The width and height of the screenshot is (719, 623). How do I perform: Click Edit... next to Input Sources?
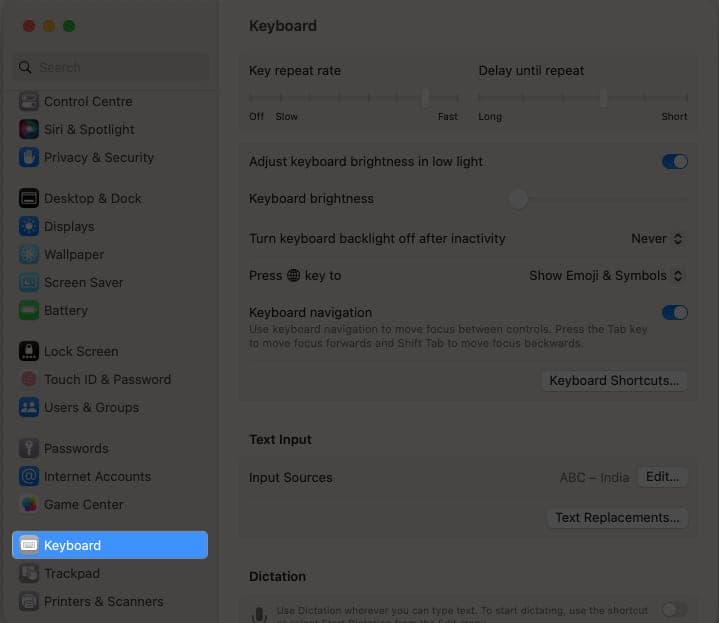pyautogui.click(x=662, y=477)
